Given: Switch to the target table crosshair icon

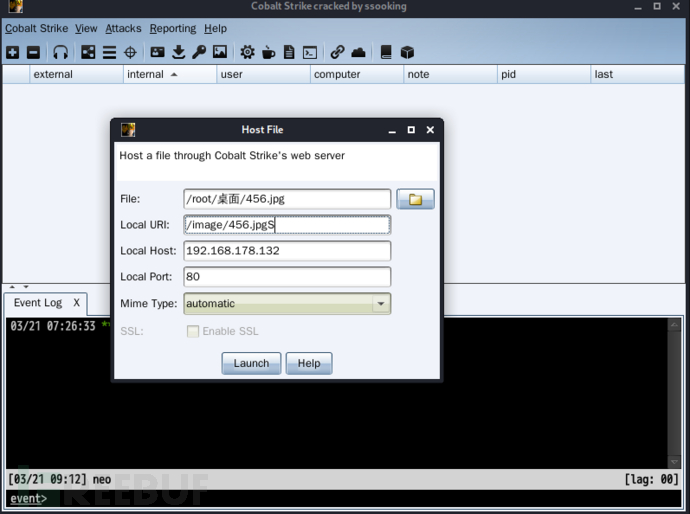Looking at the screenshot, I should pos(130,53).
